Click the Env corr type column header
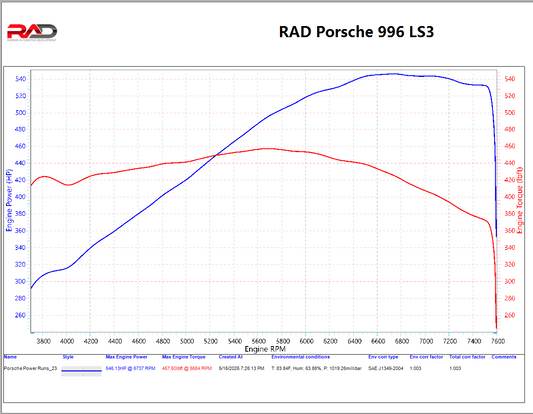 (383, 357)
